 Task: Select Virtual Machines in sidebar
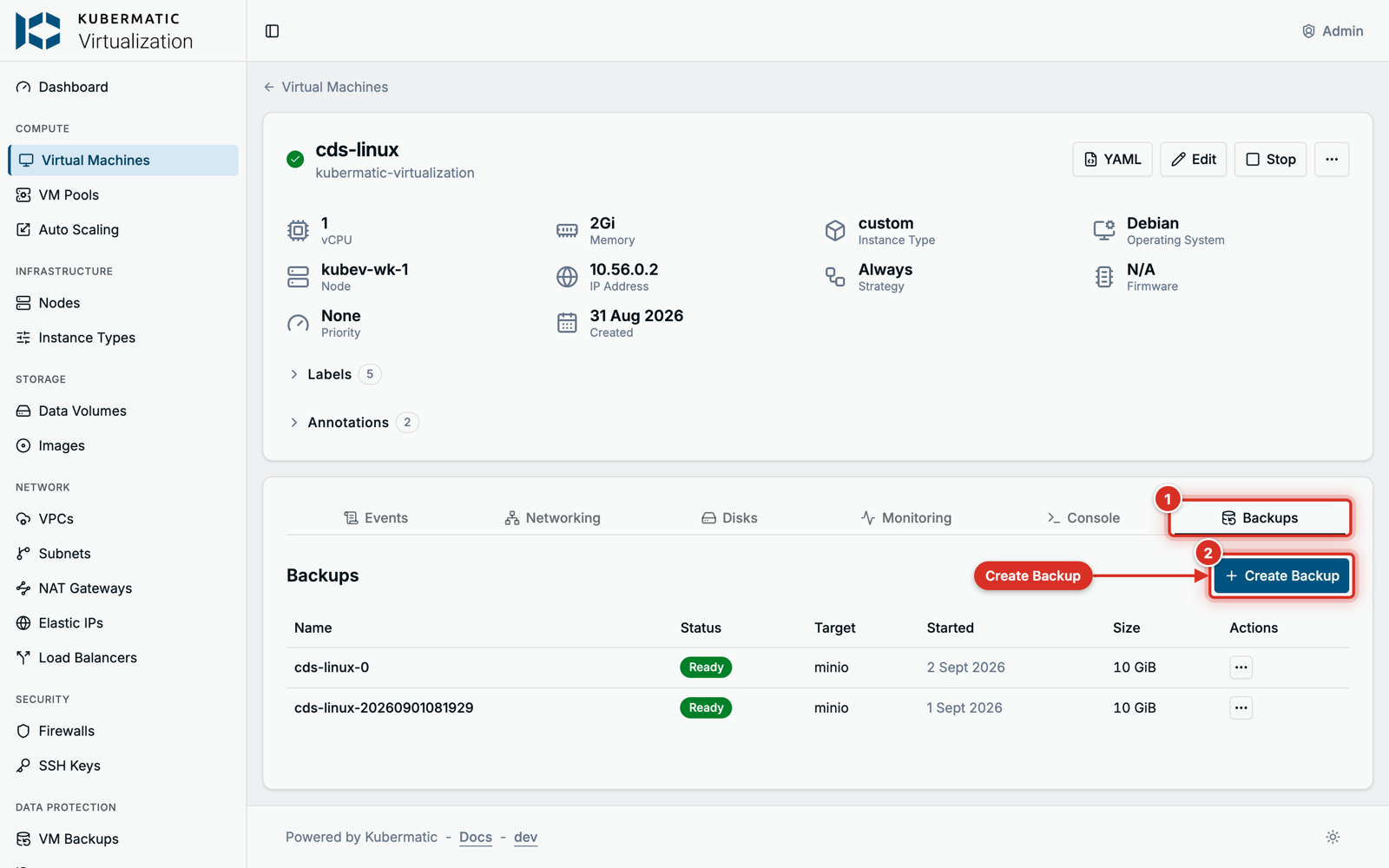pyautogui.click(x=123, y=161)
